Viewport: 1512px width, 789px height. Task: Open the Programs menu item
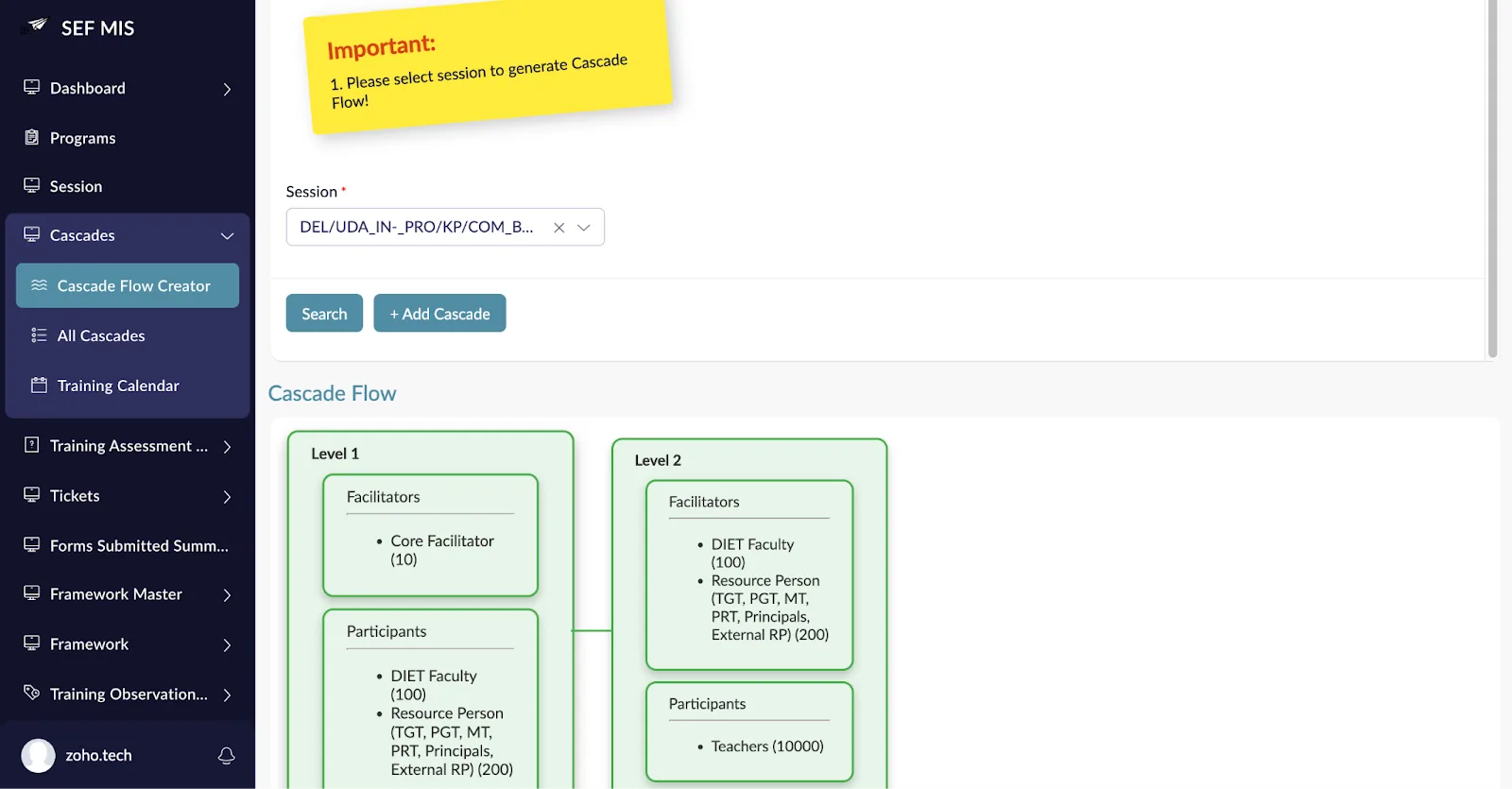click(x=128, y=137)
